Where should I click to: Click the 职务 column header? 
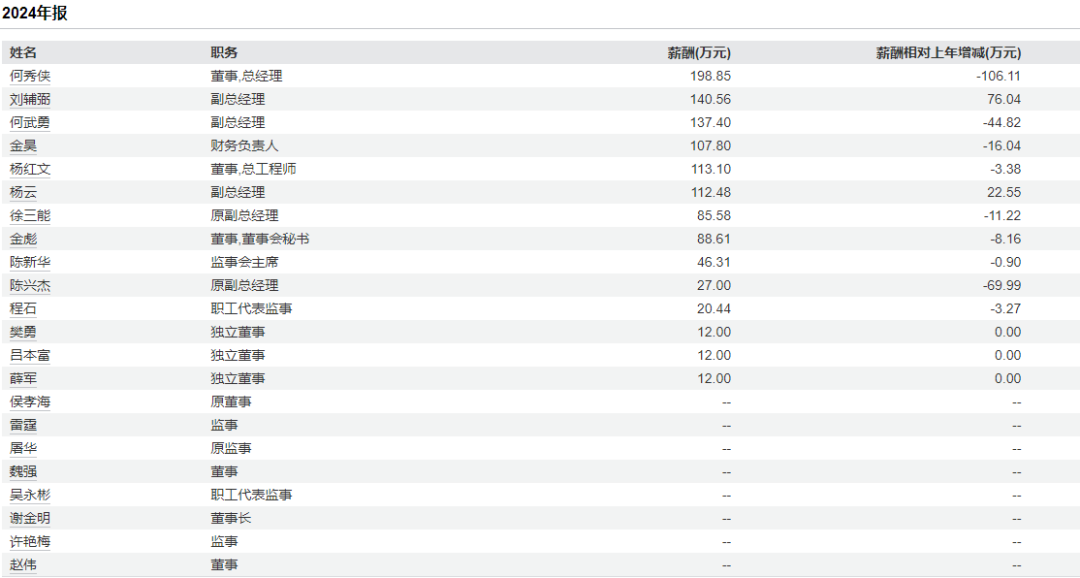click(224, 53)
